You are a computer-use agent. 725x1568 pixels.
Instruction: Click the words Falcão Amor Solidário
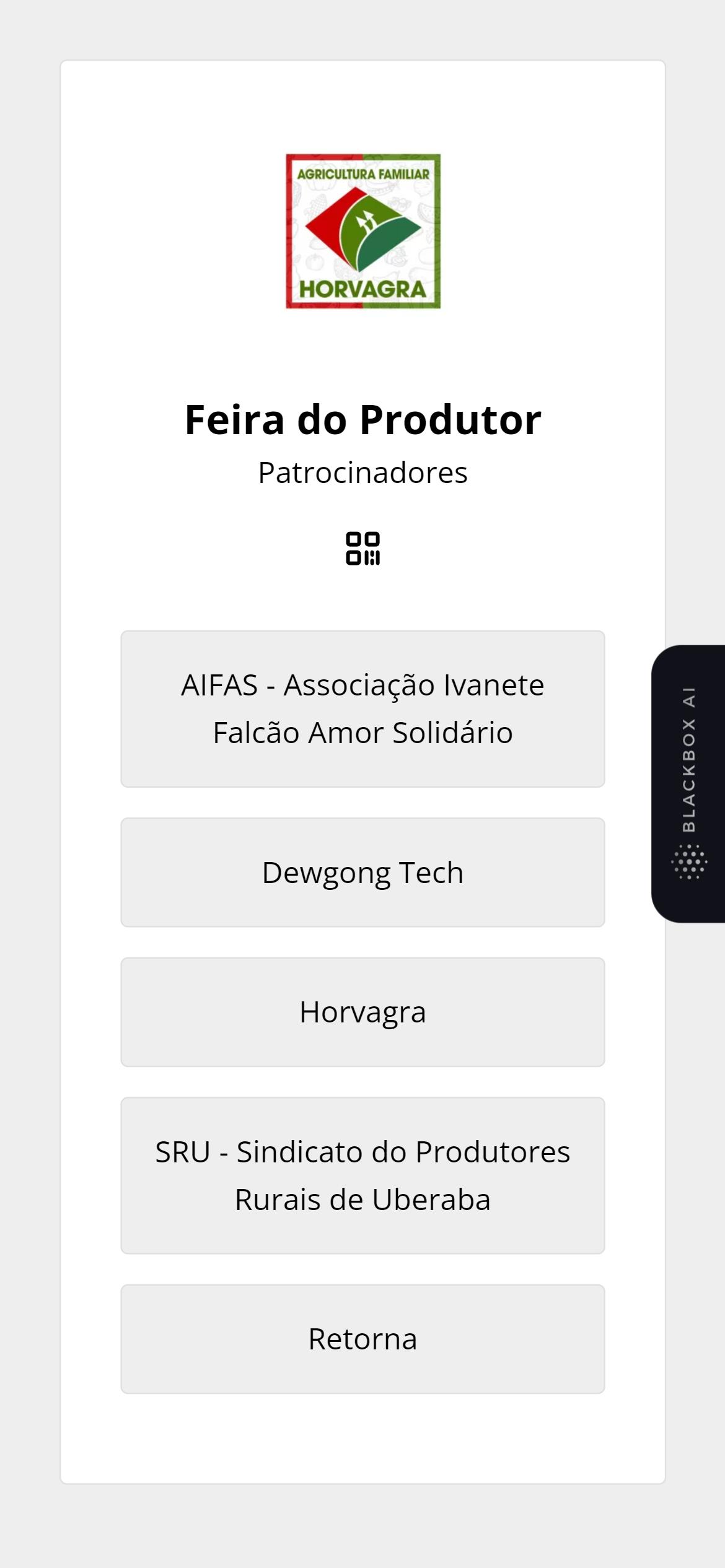362,733
